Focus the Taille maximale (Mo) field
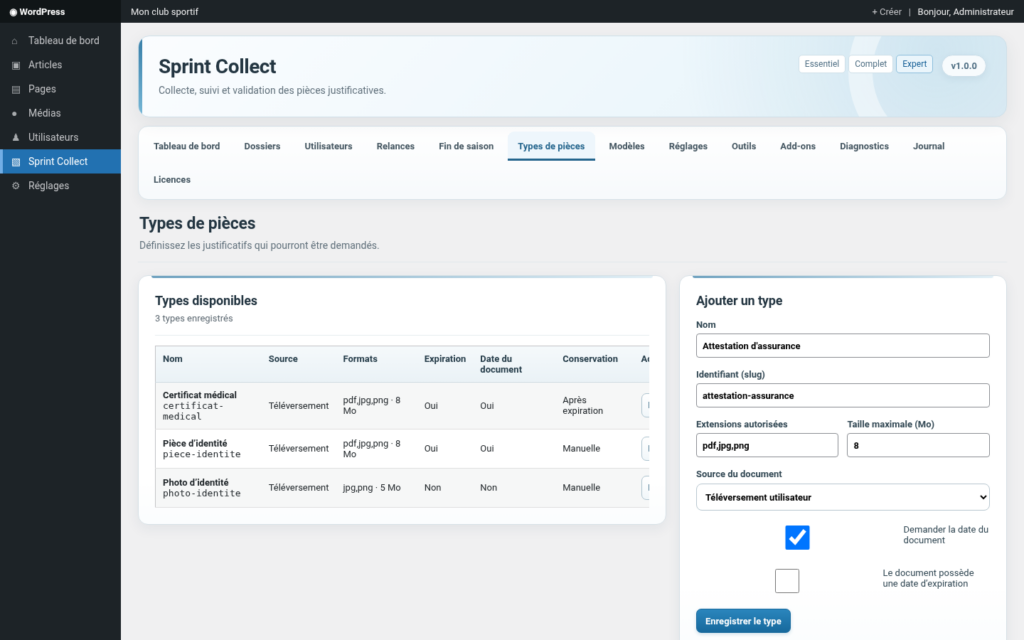 pyautogui.click(x=918, y=445)
